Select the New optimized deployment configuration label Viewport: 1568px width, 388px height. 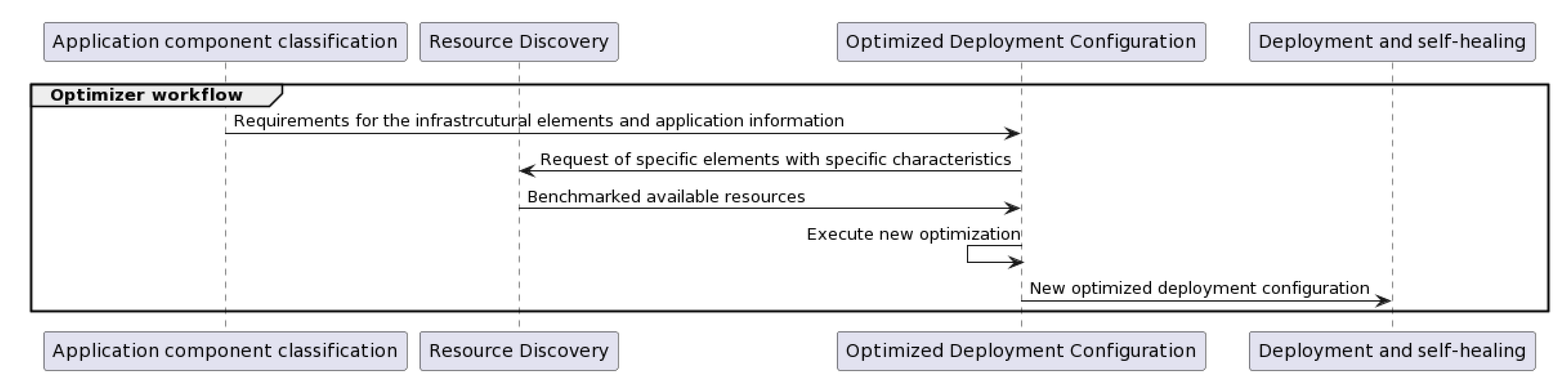(x=1199, y=288)
